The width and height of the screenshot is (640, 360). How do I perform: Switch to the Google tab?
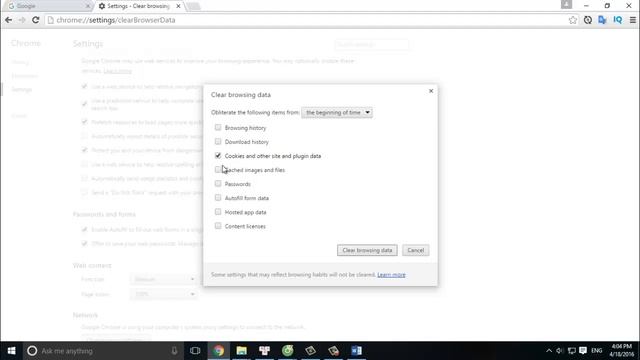coord(48,6)
